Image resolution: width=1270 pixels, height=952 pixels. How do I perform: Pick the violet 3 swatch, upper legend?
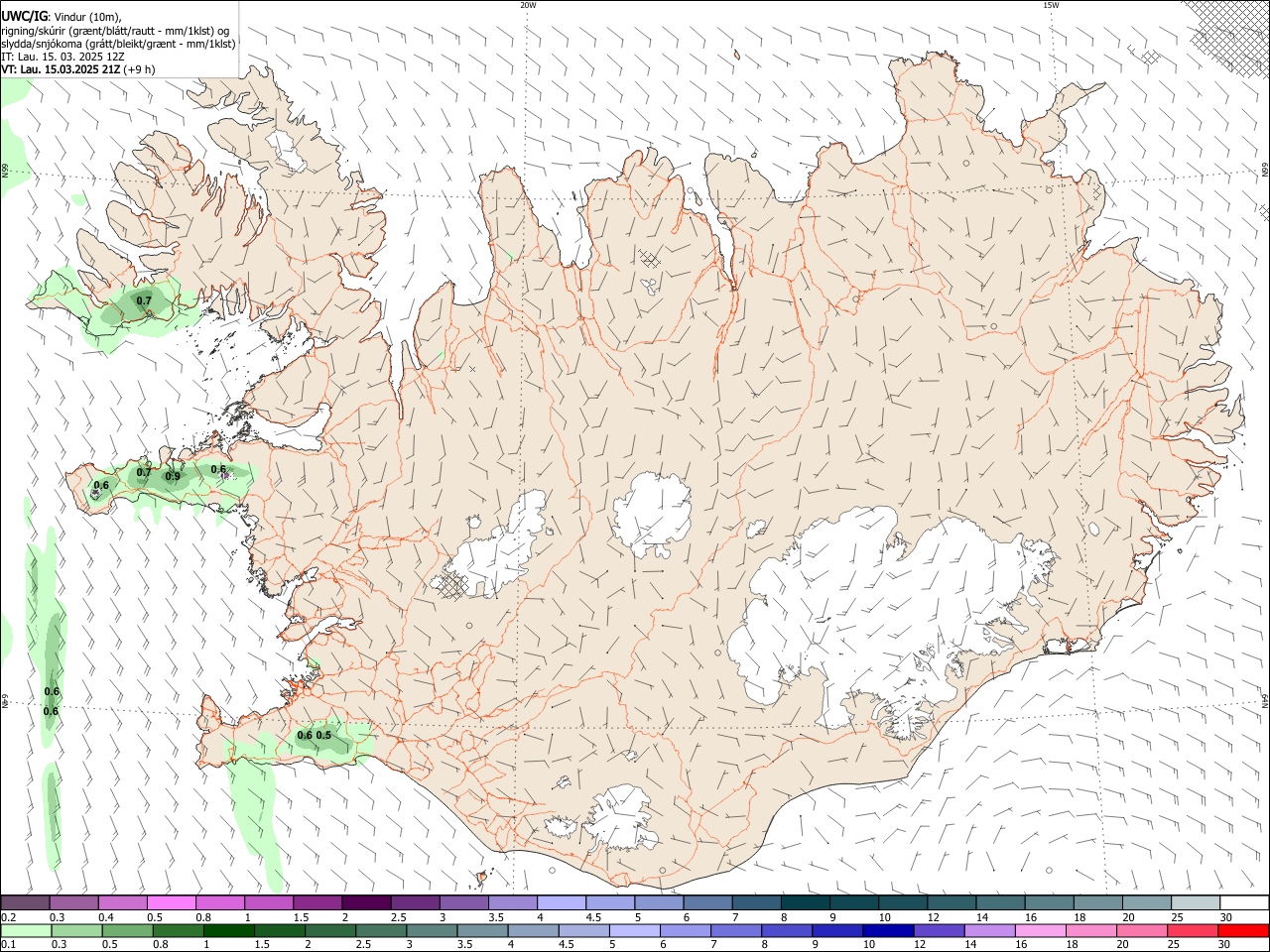coord(464,902)
